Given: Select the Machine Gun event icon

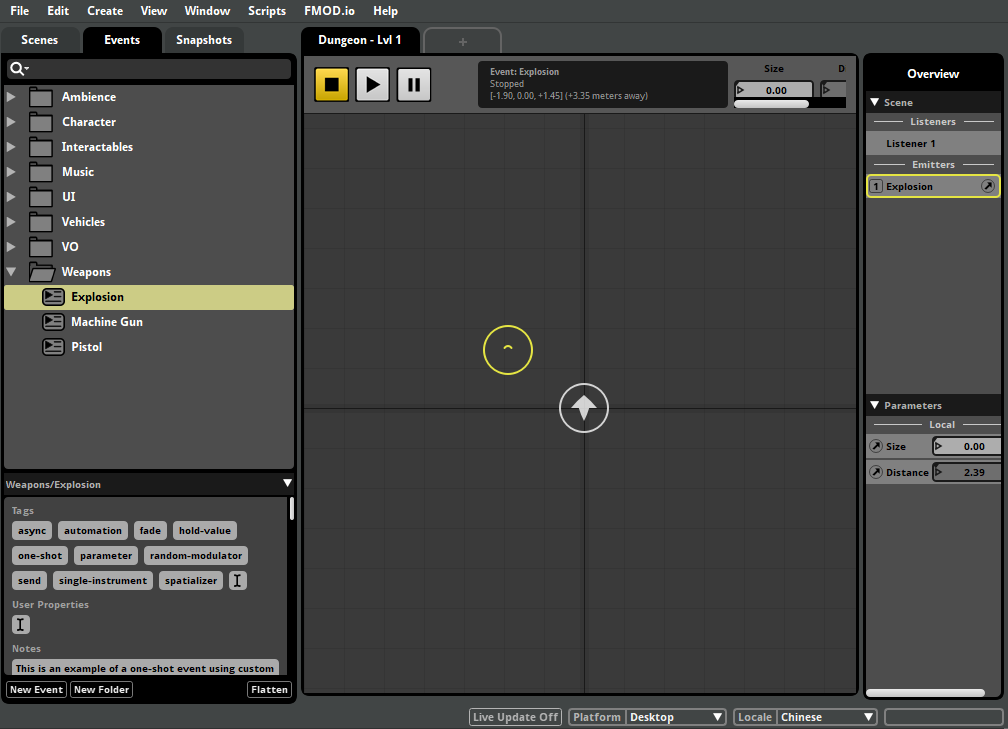Looking at the screenshot, I should tap(53, 322).
